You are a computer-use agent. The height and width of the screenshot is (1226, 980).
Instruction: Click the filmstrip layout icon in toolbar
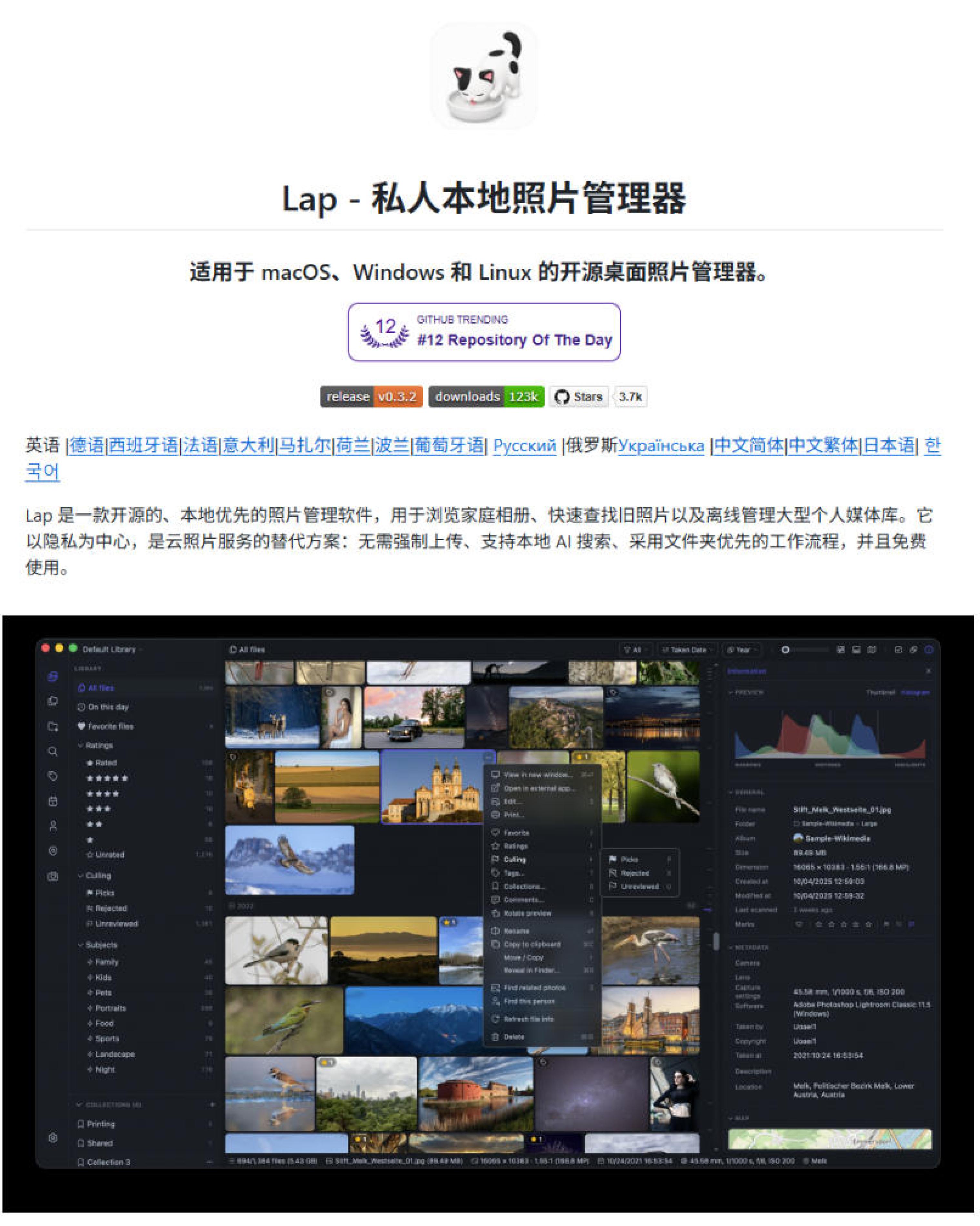point(856,649)
